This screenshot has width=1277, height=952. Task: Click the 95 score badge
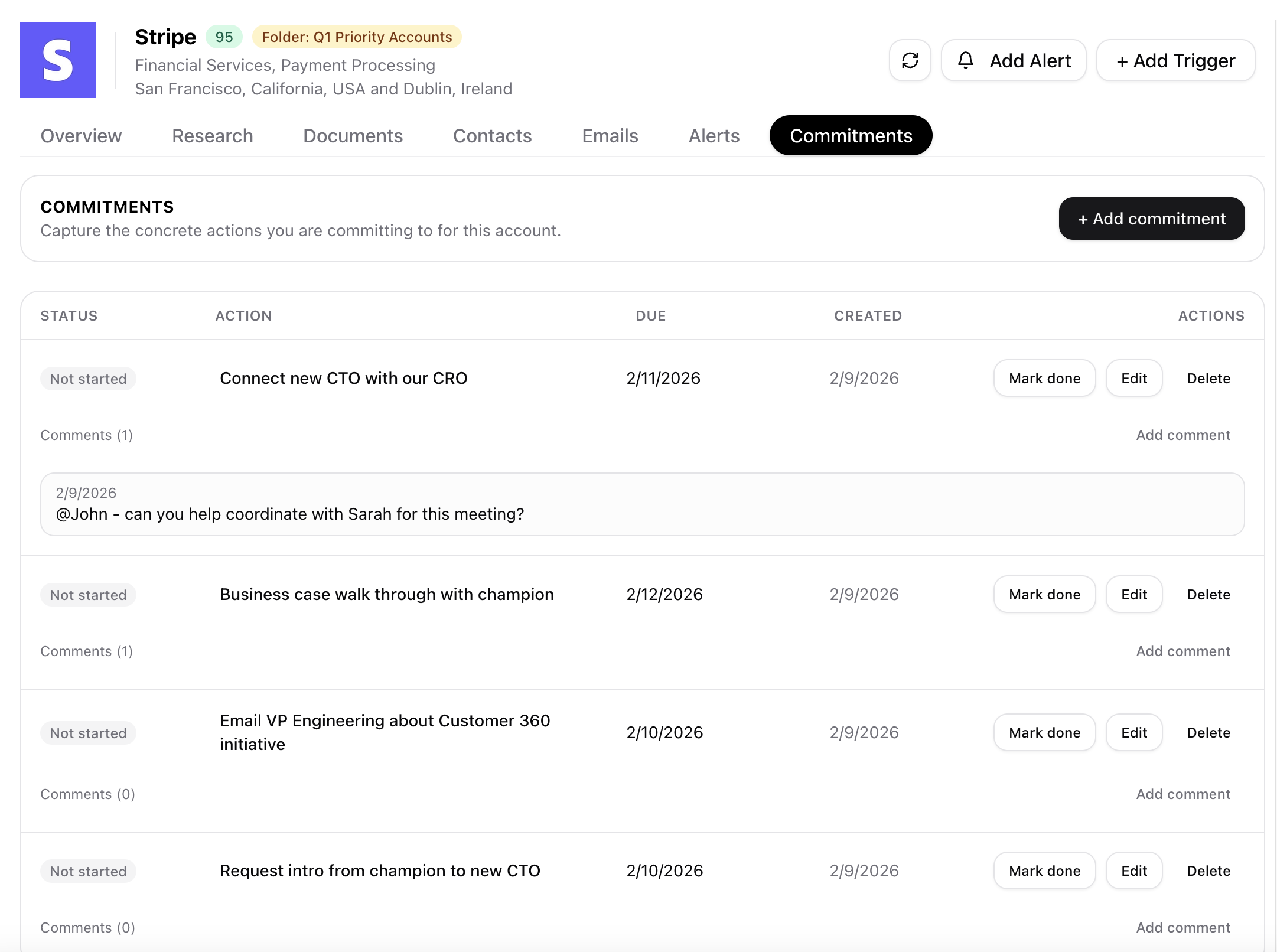click(x=224, y=37)
